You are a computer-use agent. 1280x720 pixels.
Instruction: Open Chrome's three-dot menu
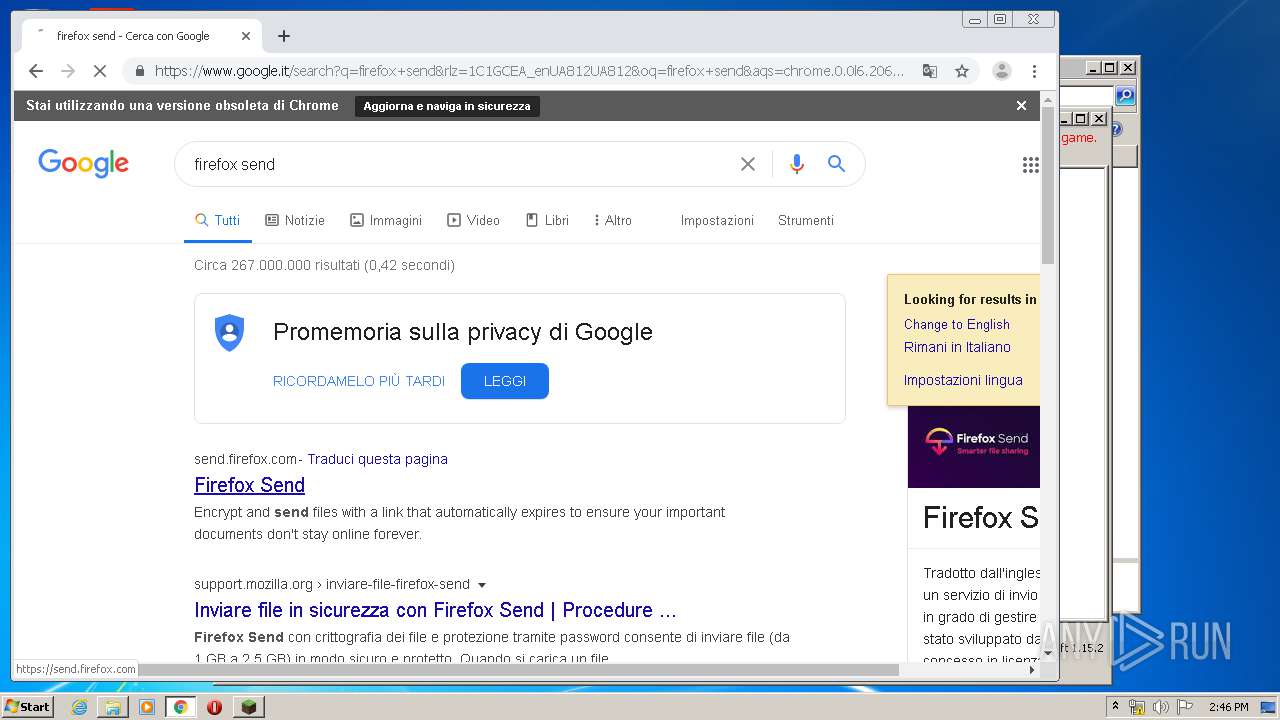tap(1034, 71)
